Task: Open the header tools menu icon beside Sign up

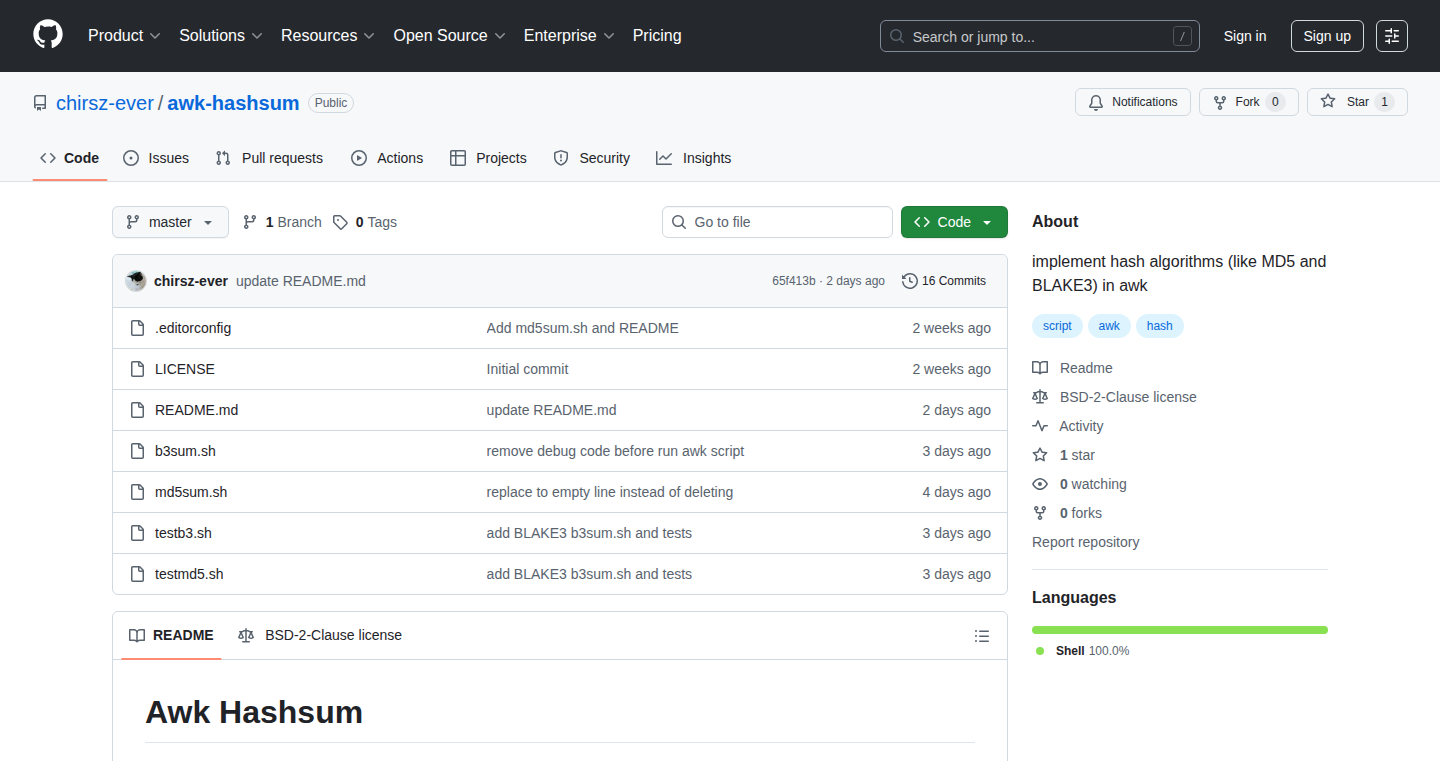Action: coord(1392,36)
